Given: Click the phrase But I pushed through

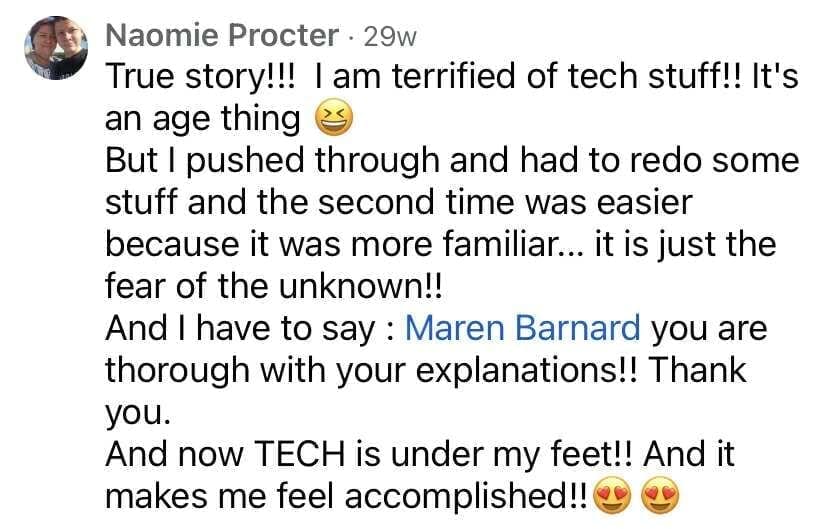Looking at the screenshot, I should [x=272, y=160].
